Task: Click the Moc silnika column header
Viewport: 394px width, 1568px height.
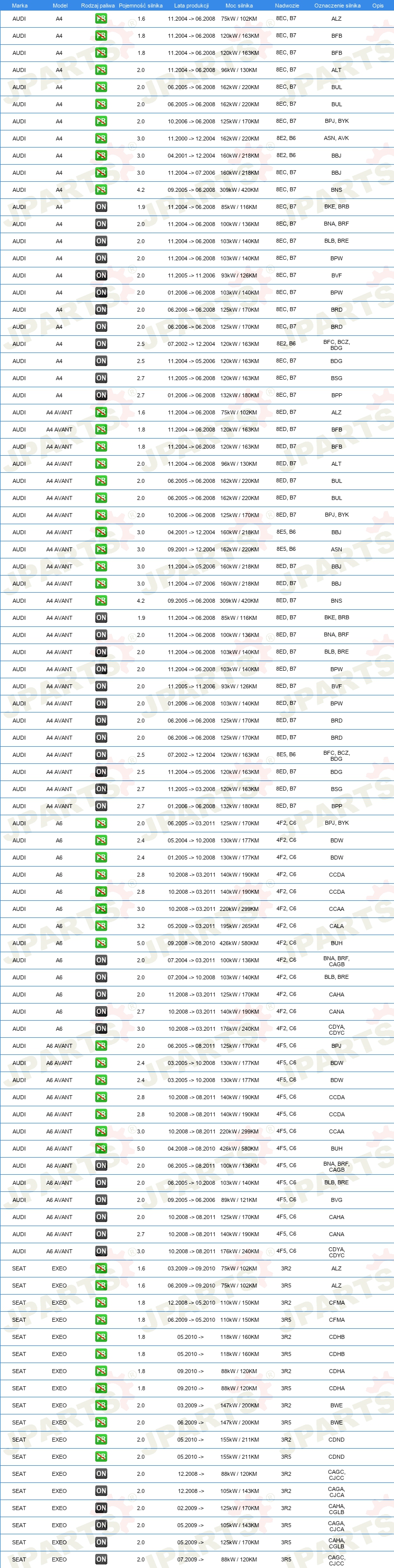Action: pos(239,6)
